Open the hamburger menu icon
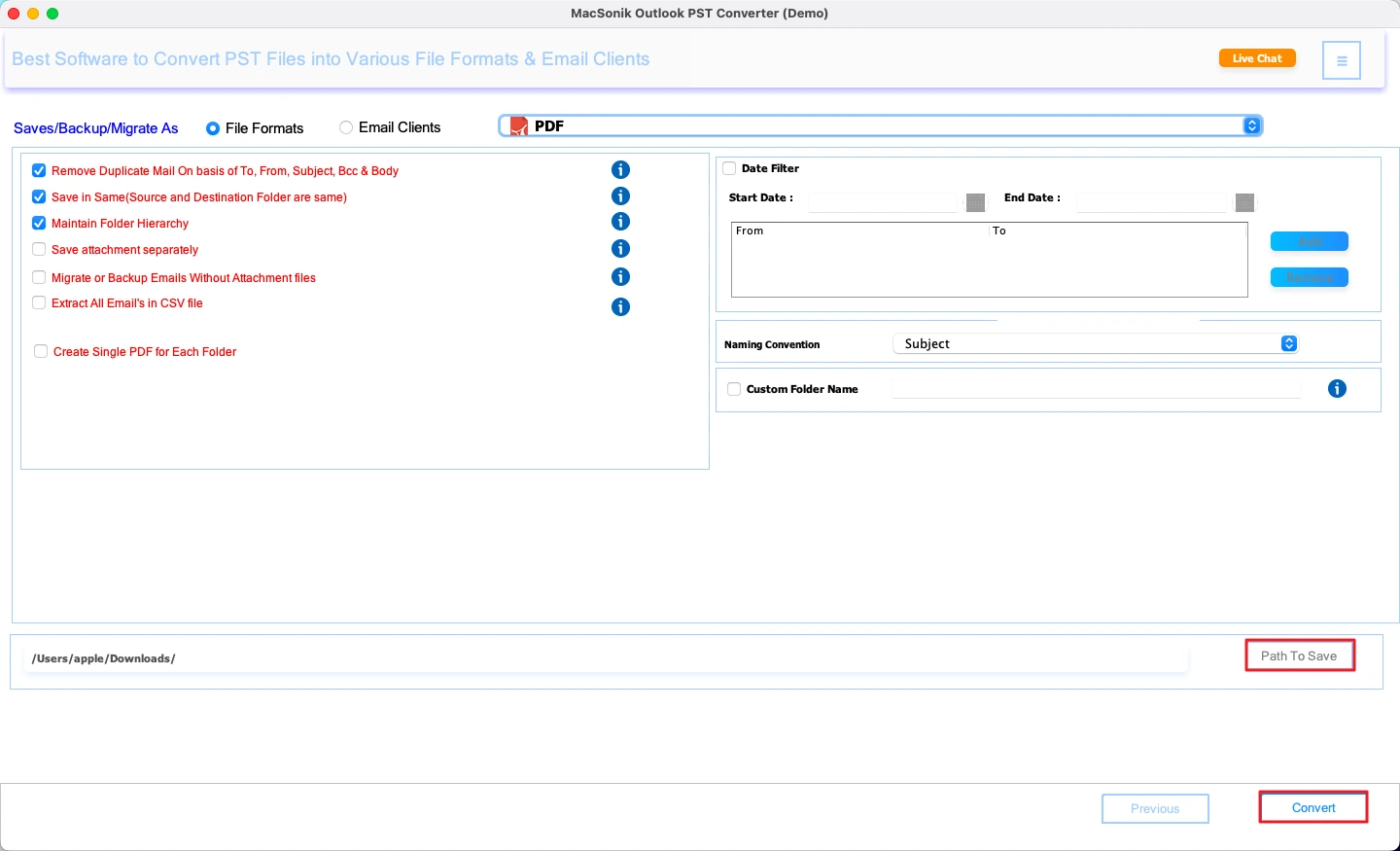Image resolution: width=1400 pixels, height=851 pixels. click(x=1341, y=60)
